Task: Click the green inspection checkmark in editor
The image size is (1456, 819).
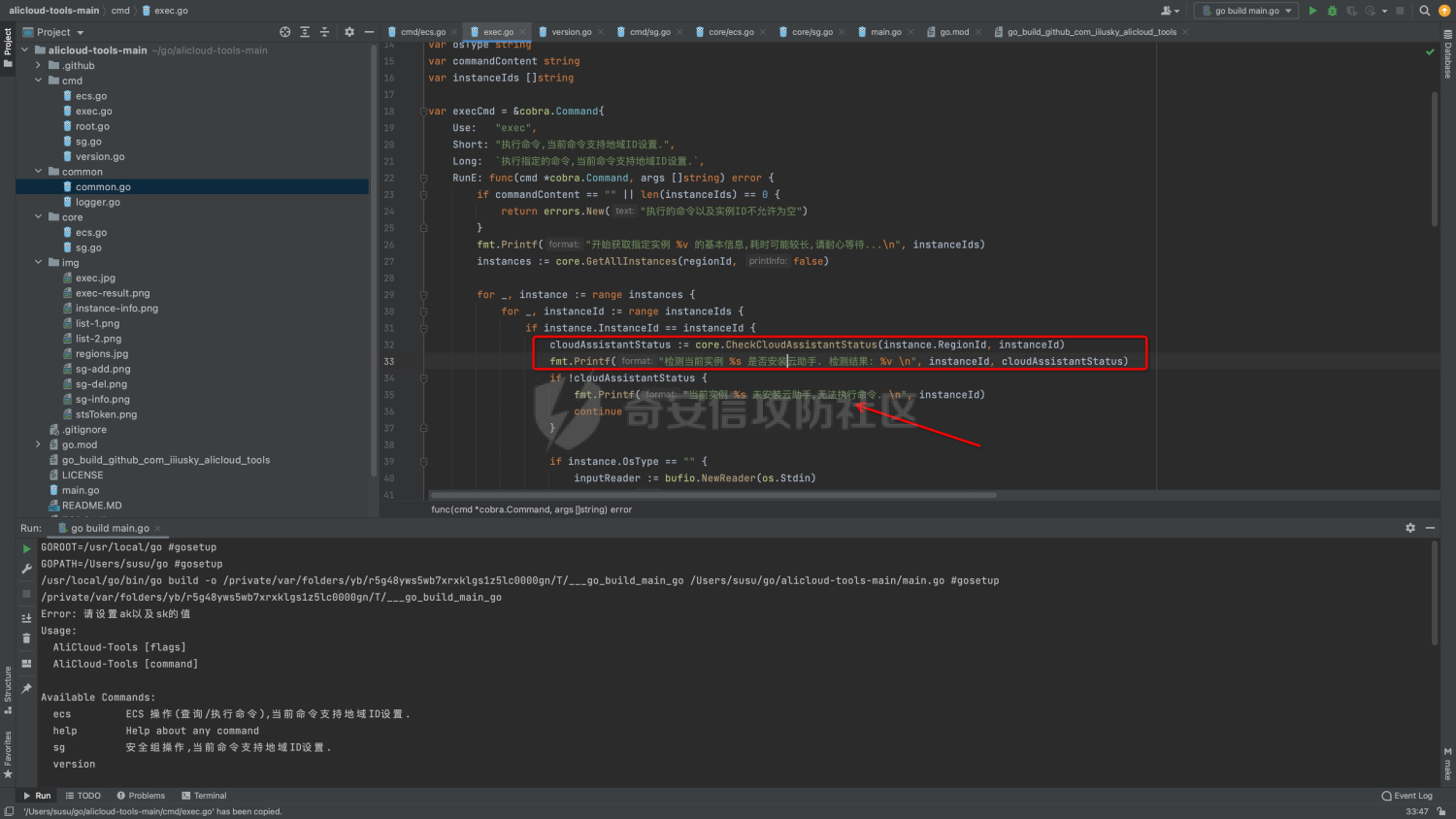Action: click(1430, 51)
